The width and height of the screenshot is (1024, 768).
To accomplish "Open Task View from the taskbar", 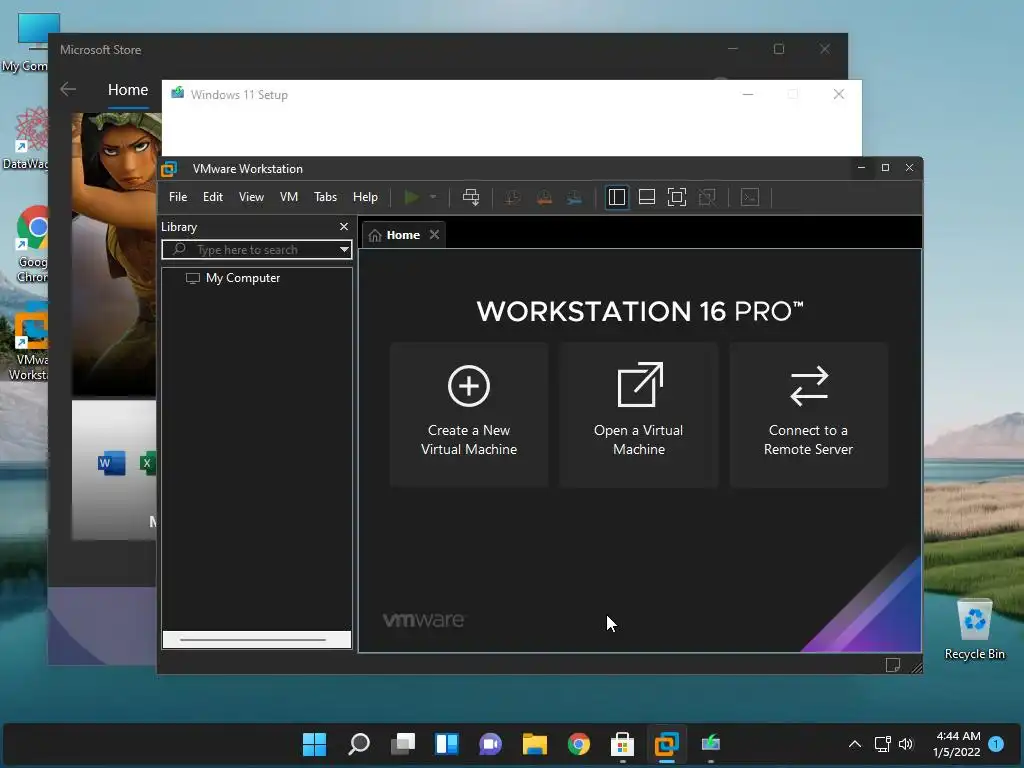I will point(403,744).
